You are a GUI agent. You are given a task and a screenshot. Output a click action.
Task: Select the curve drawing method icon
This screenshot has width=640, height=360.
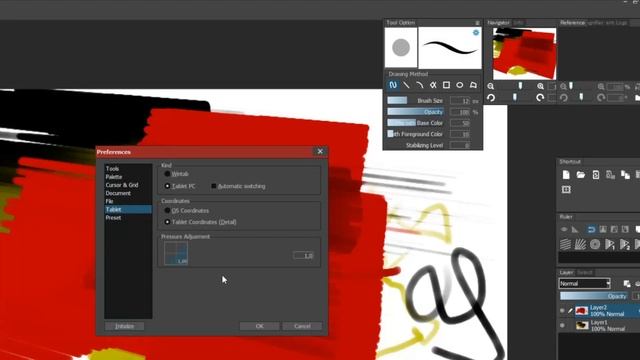(420, 85)
